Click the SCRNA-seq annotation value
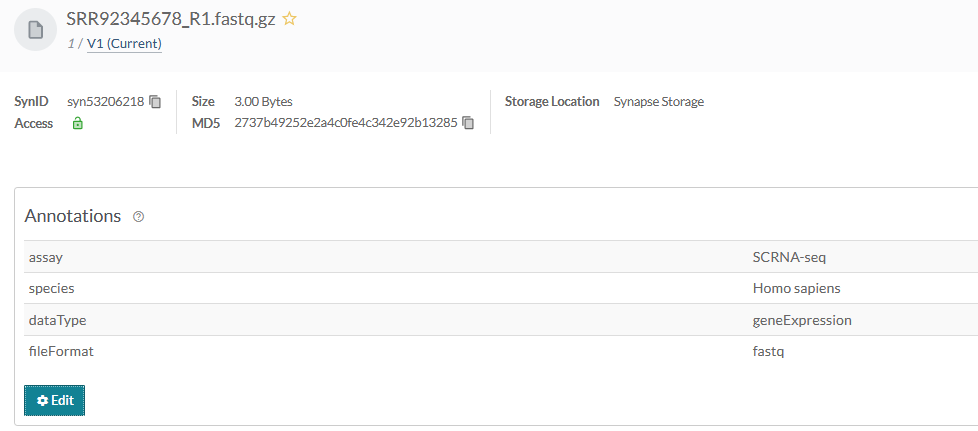The width and height of the screenshot is (978, 431). 789,257
